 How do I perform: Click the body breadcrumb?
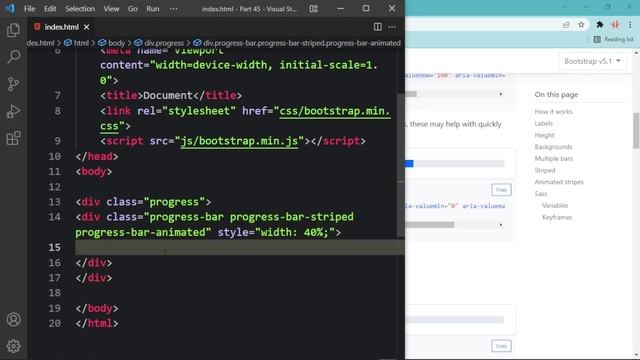point(111,43)
